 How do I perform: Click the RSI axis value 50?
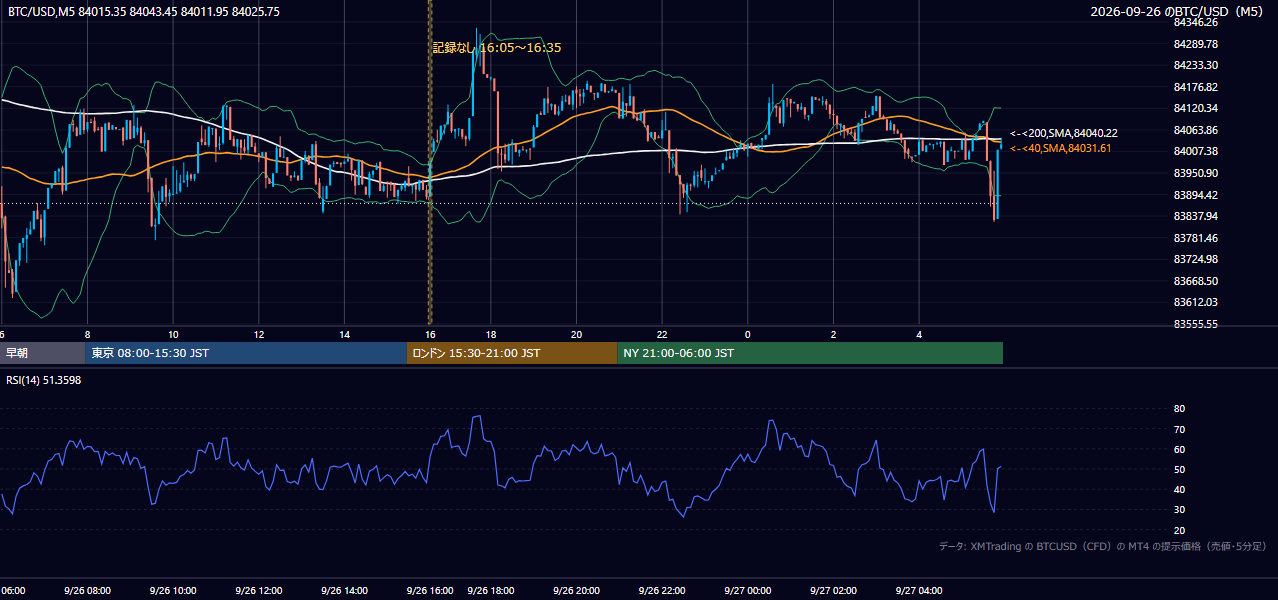1179,469
